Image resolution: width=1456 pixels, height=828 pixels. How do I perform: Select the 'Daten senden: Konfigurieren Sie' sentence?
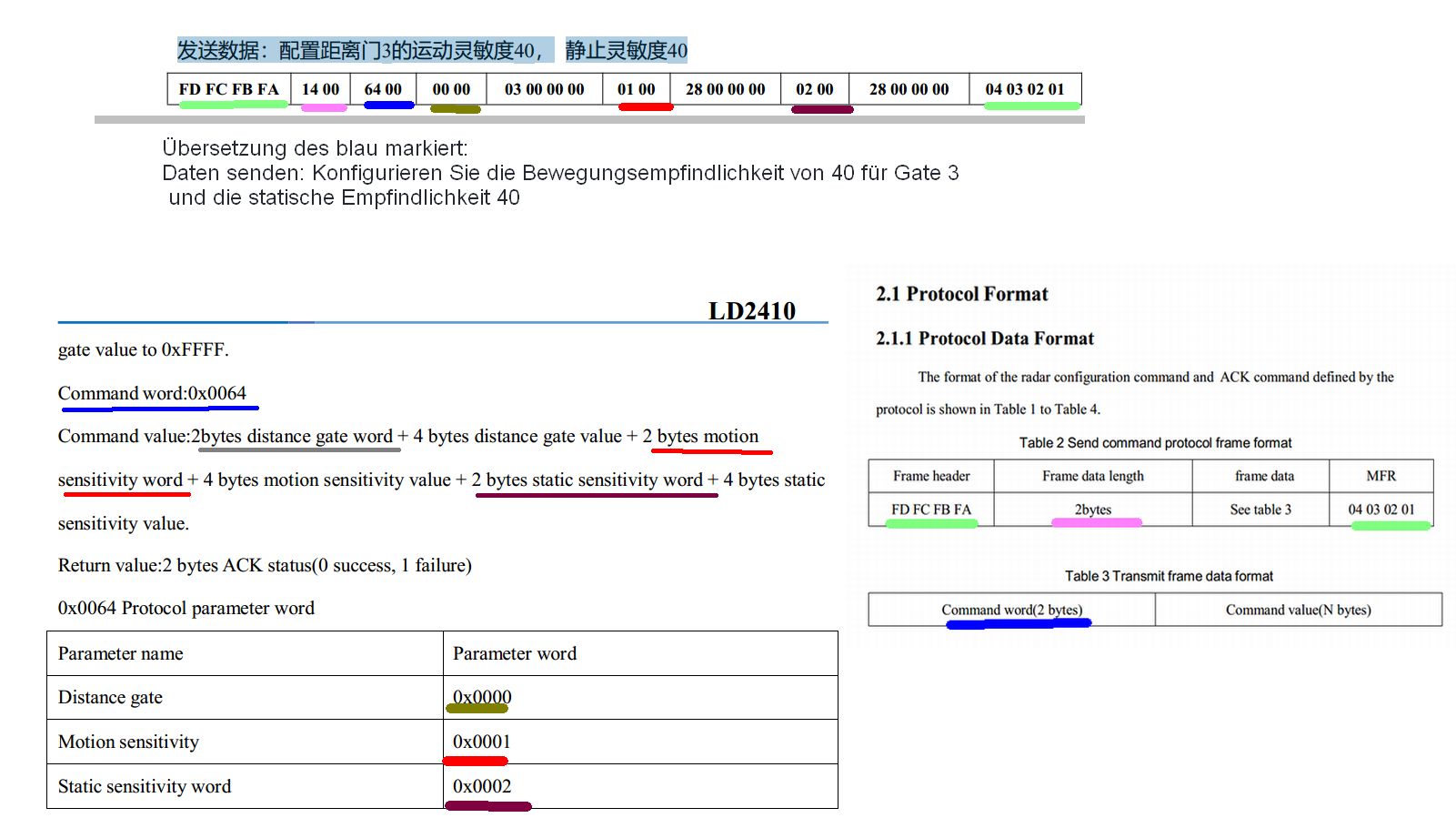pos(560,173)
